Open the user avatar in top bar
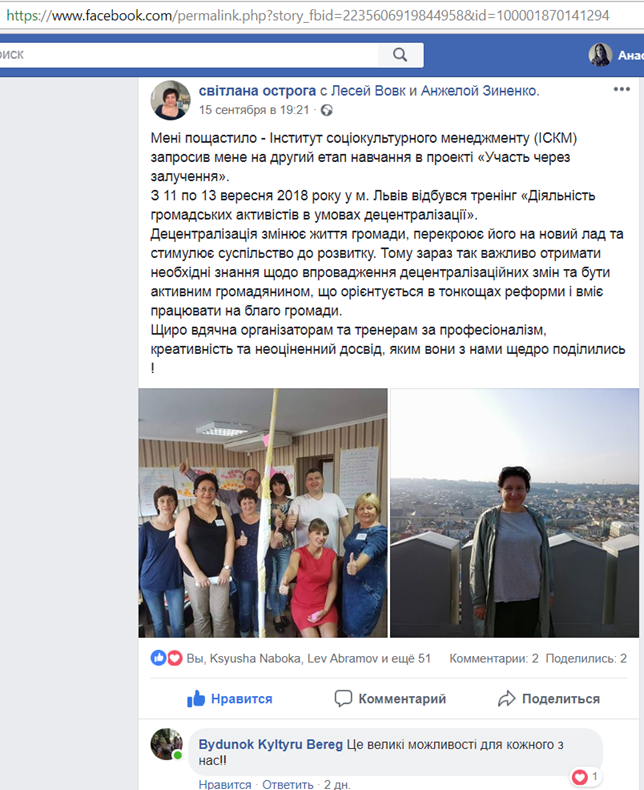This screenshot has width=644, height=790. point(600,55)
